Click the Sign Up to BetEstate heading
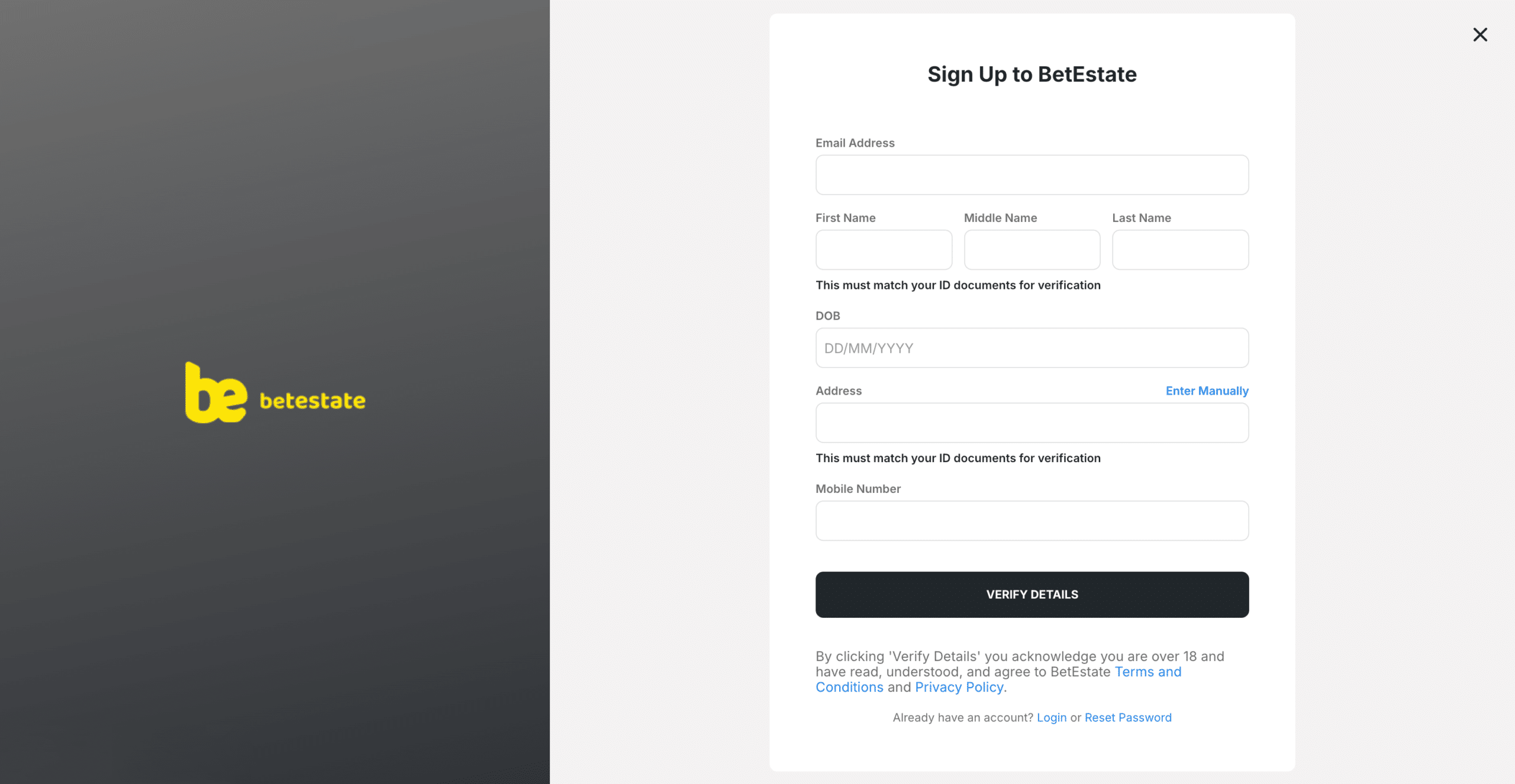Screen dimensions: 1515x784 pyautogui.click(x=1032, y=75)
